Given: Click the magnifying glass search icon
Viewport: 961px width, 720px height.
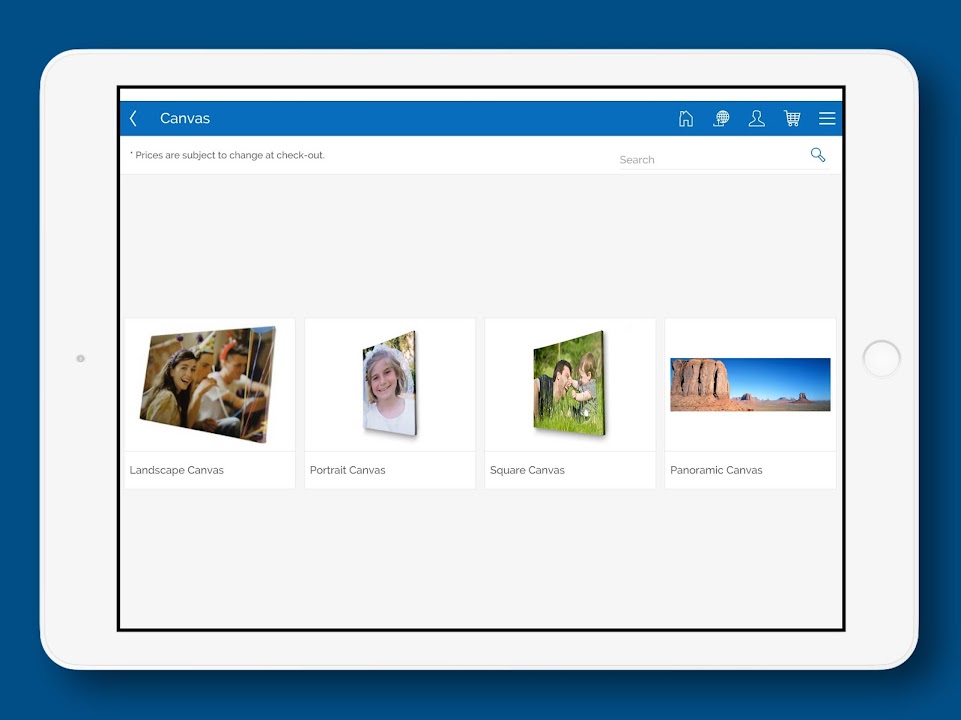Looking at the screenshot, I should [818, 155].
